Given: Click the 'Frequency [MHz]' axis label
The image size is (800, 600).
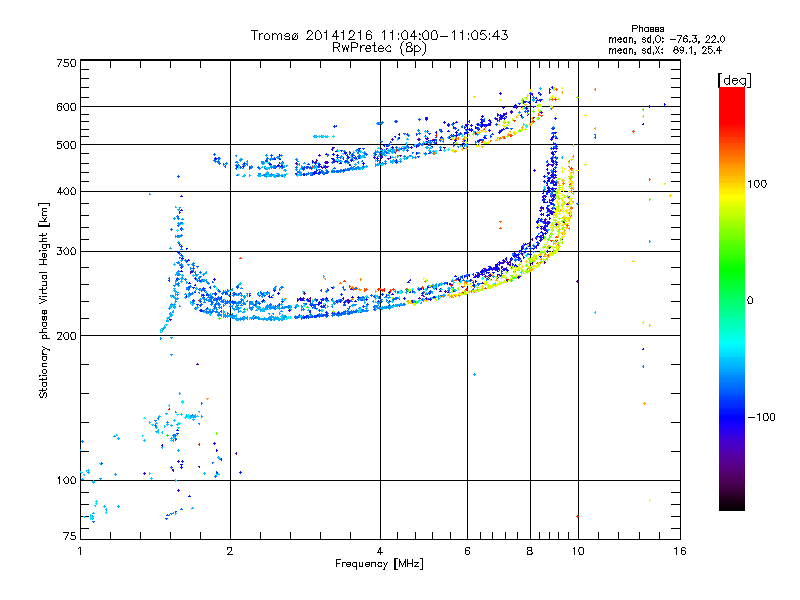Looking at the screenshot, I should 379,564.
